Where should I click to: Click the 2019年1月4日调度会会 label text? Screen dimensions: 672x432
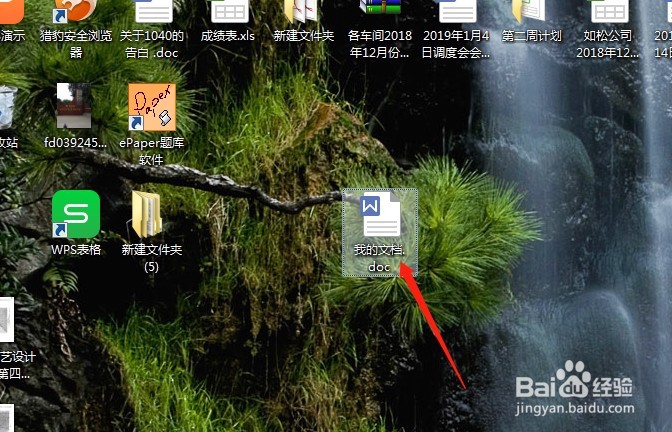[x=456, y=44]
